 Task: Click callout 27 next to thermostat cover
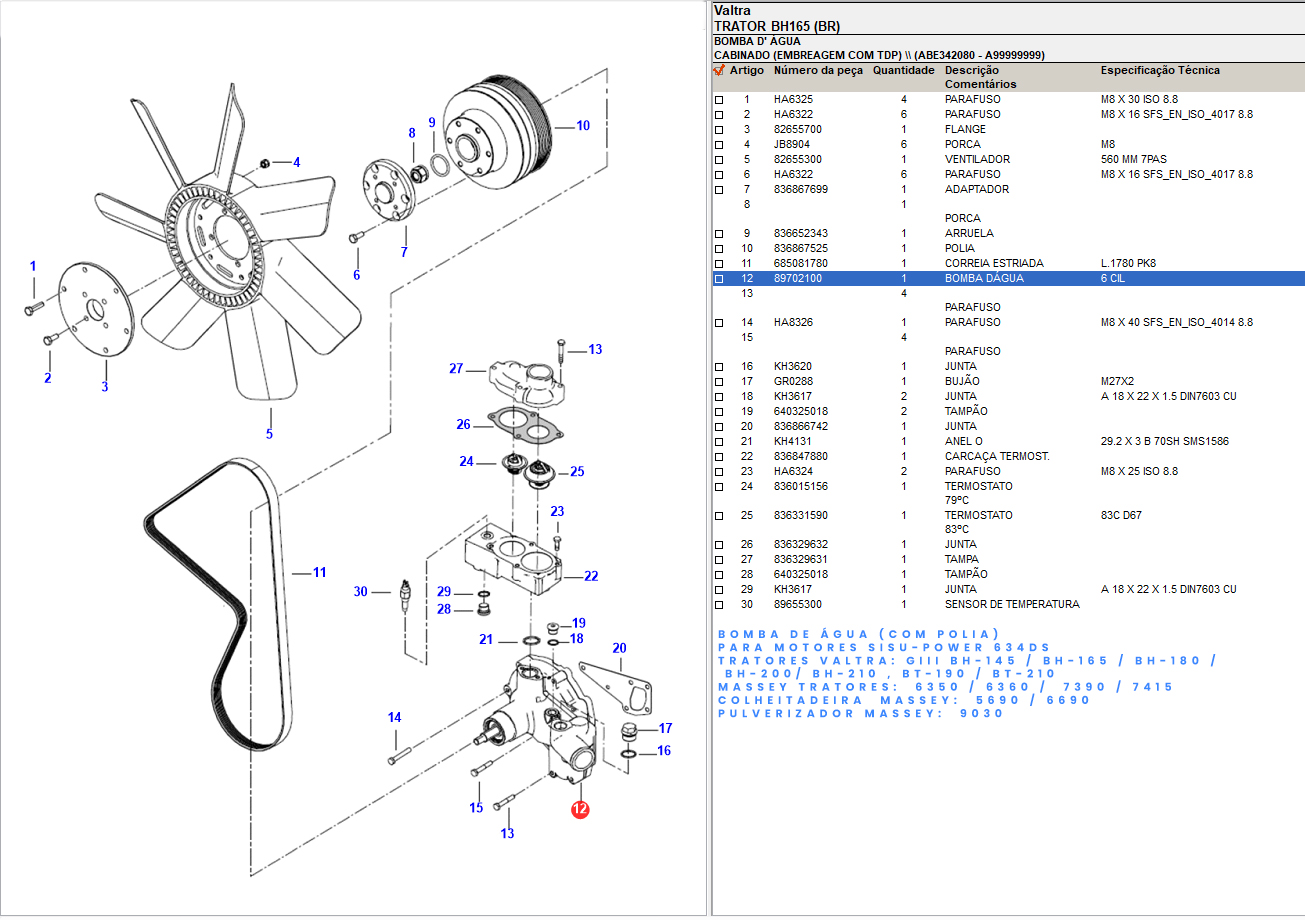(456, 369)
